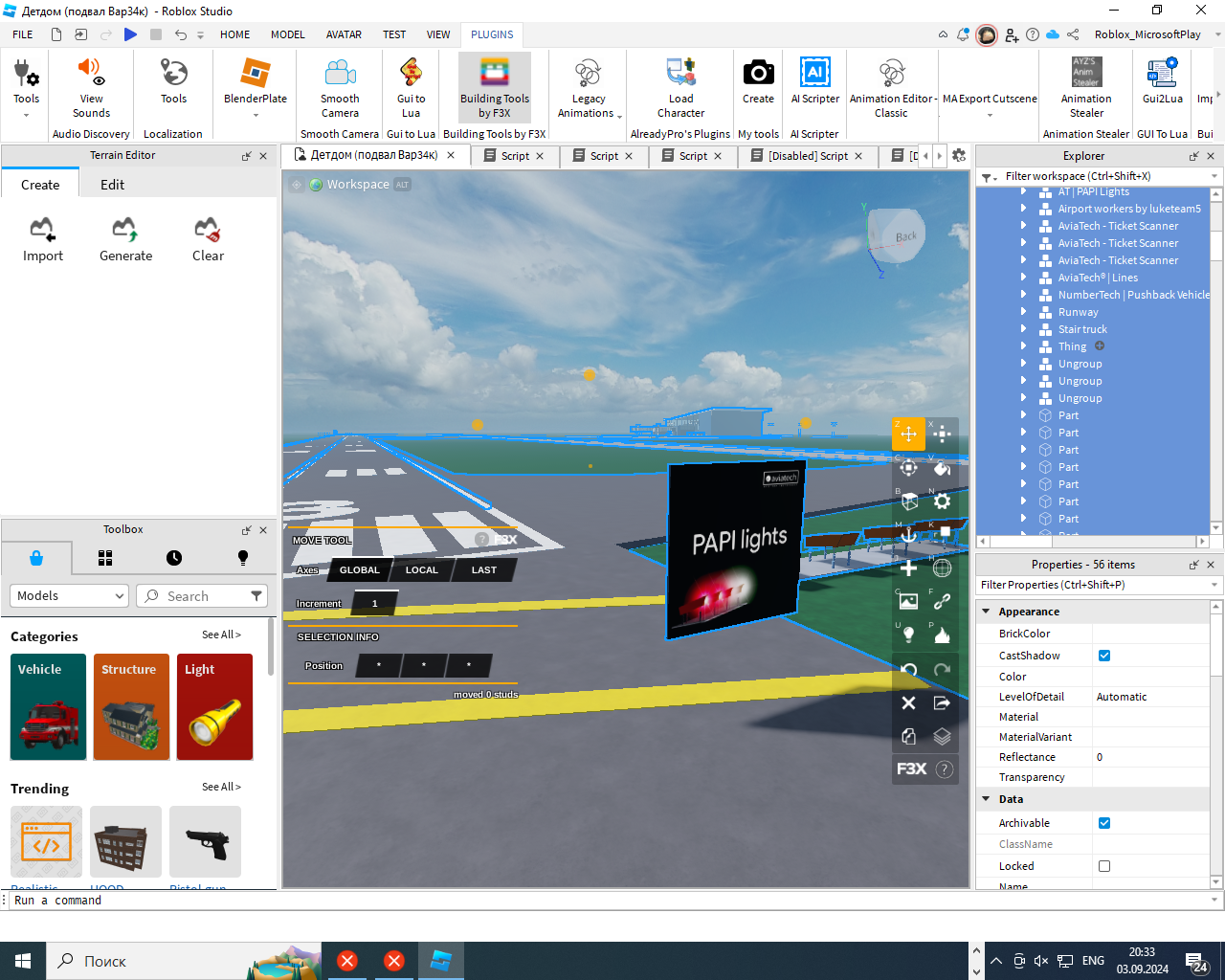Viewport: 1225px width, 980px height.
Task: Set move axes to GLOBAL
Action: (360, 570)
